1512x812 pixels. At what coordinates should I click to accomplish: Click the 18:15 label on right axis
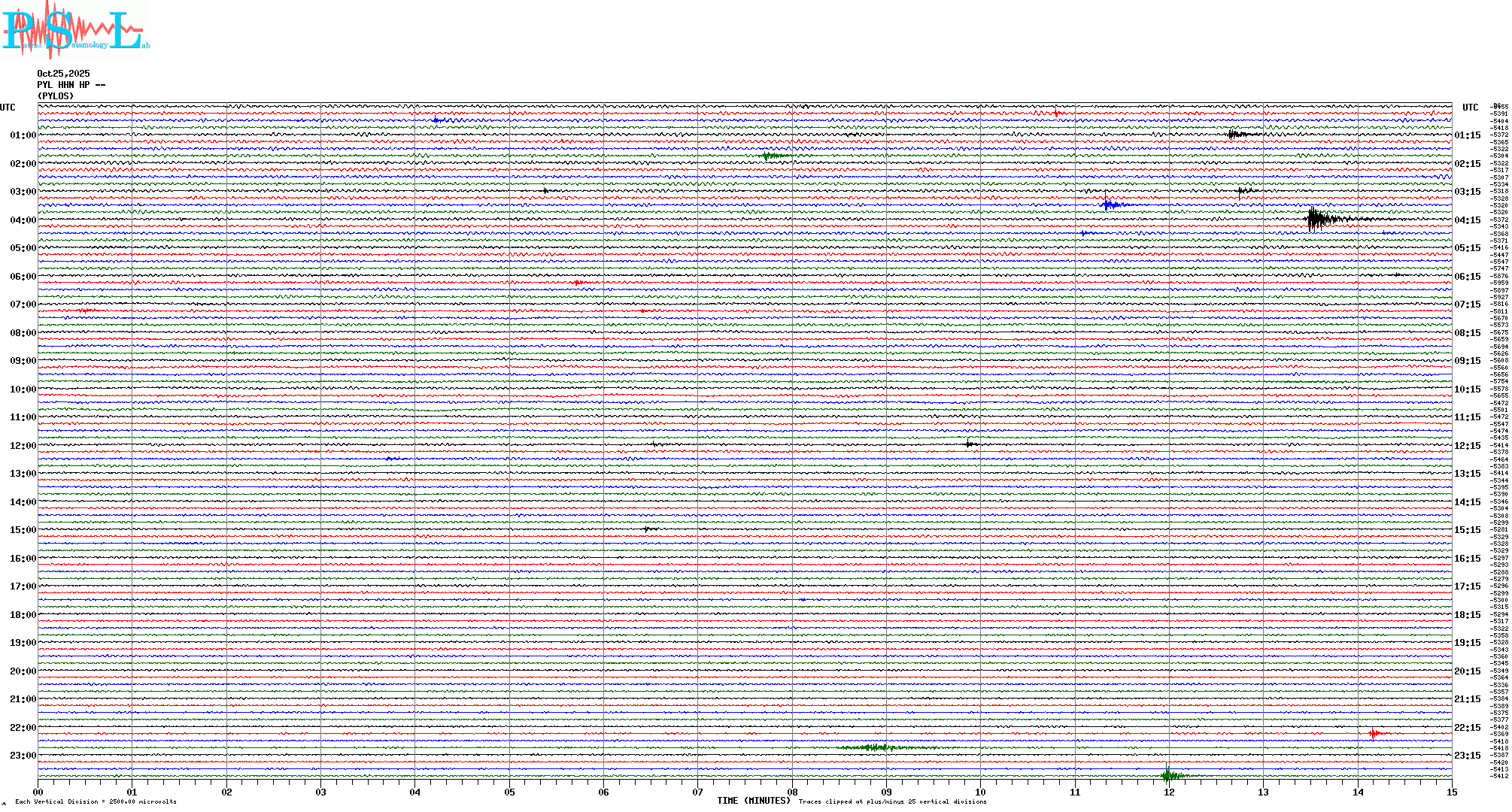1467,615
